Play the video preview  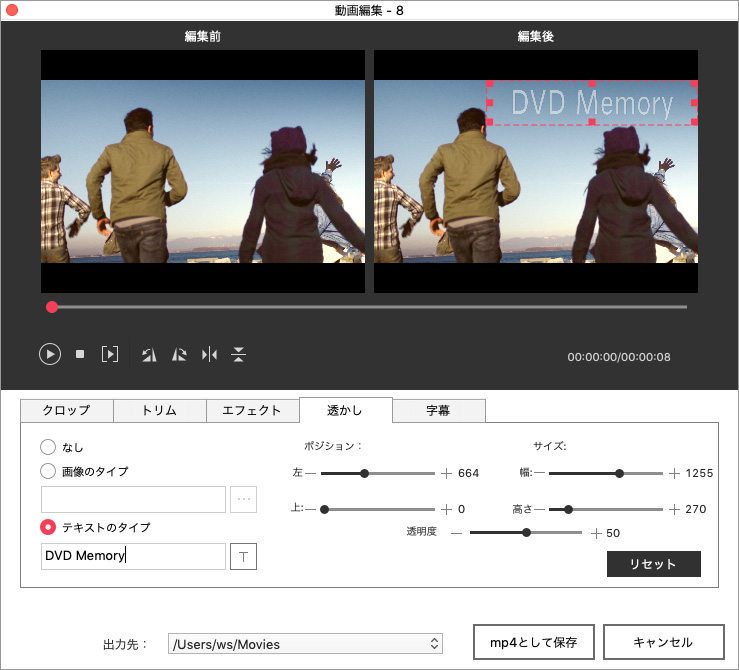click(50, 354)
